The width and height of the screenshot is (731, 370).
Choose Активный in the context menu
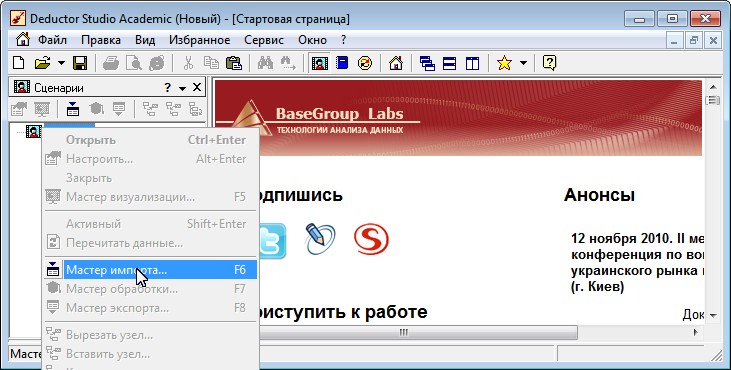point(151,224)
